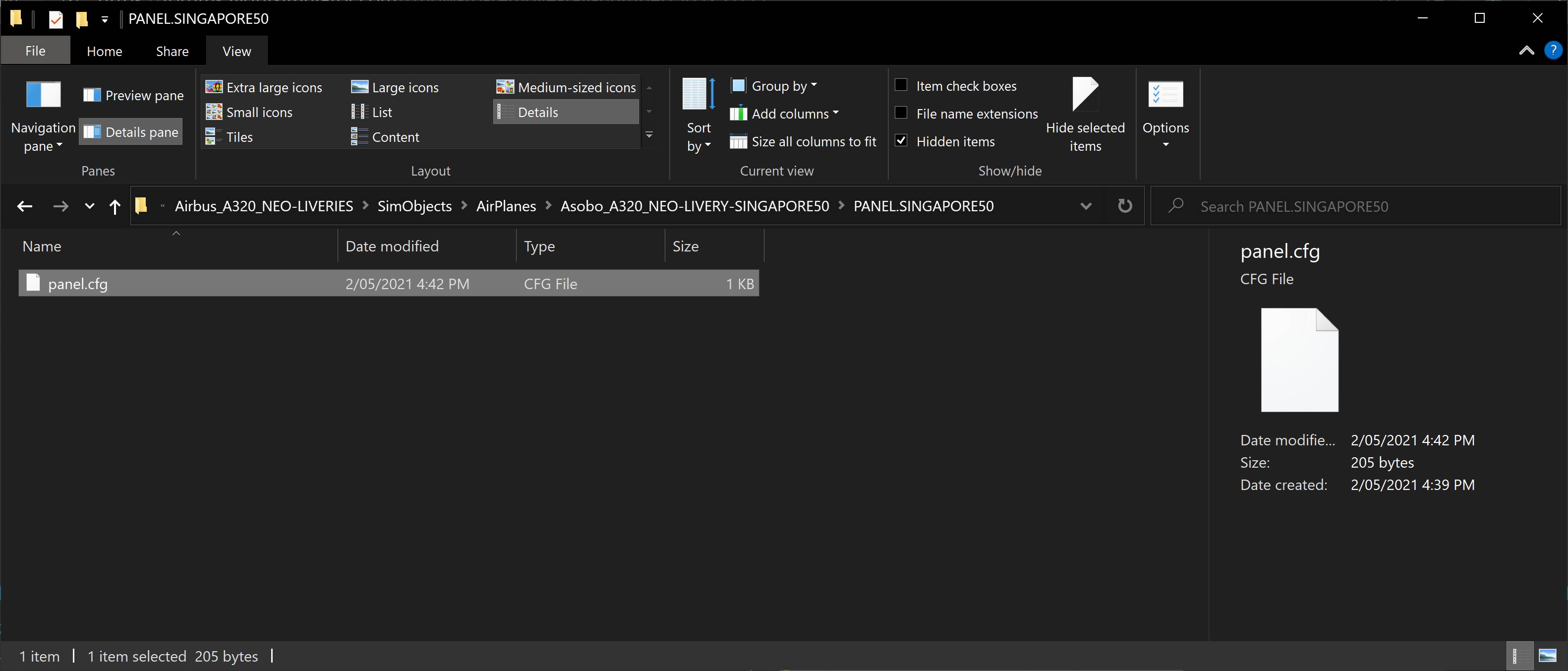Enable File name extensions checkbox
Image resolution: width=1568 pixels, height=671 pixels.
pos(901,113)
